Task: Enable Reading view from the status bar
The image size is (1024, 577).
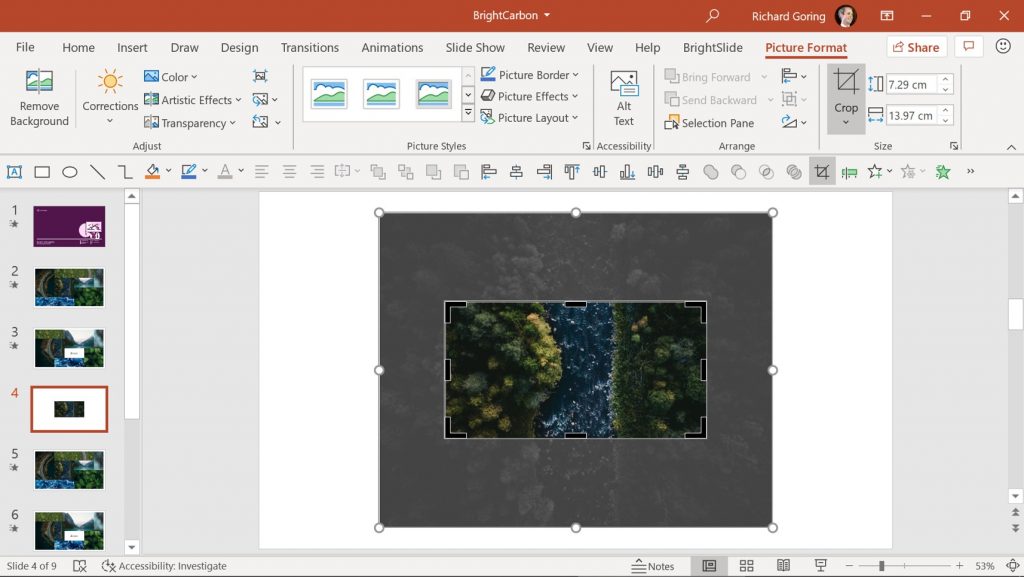Action: pyautogui.click(x=783, y=565)
